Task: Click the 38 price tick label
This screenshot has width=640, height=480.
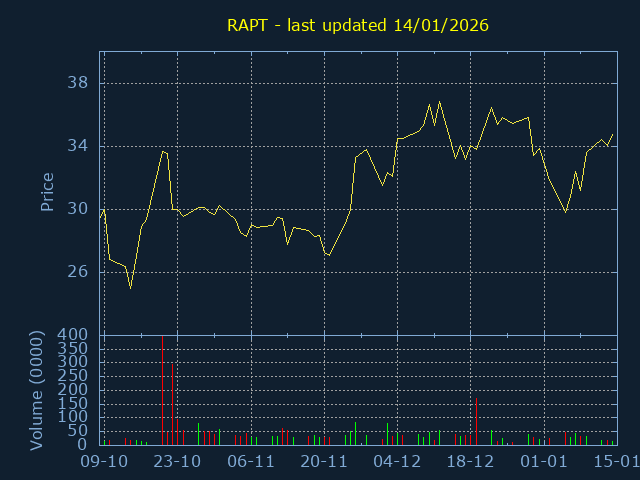Action: click(77, 83)
